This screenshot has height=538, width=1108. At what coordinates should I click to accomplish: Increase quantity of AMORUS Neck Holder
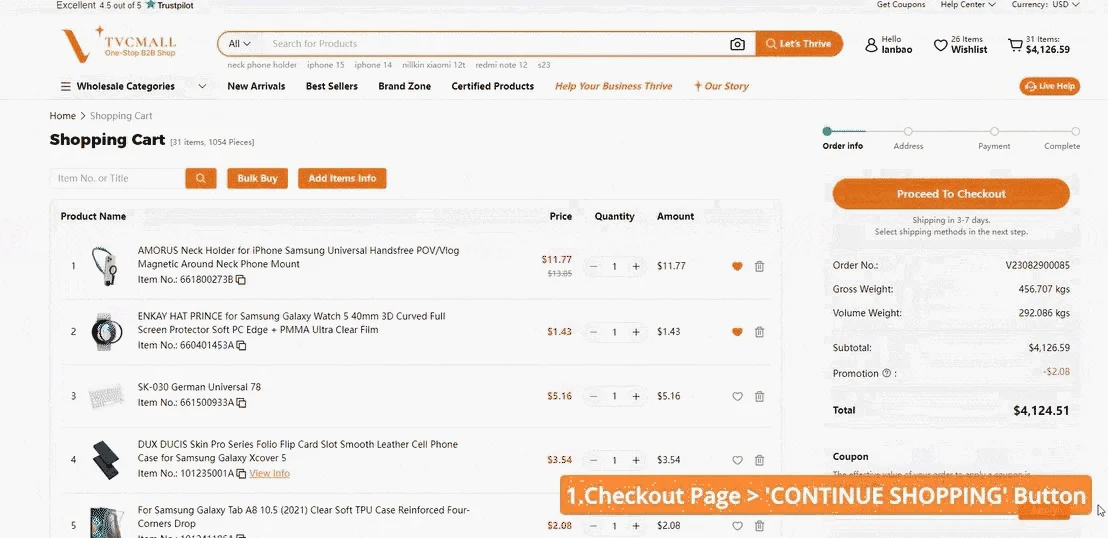coord(636,267)
